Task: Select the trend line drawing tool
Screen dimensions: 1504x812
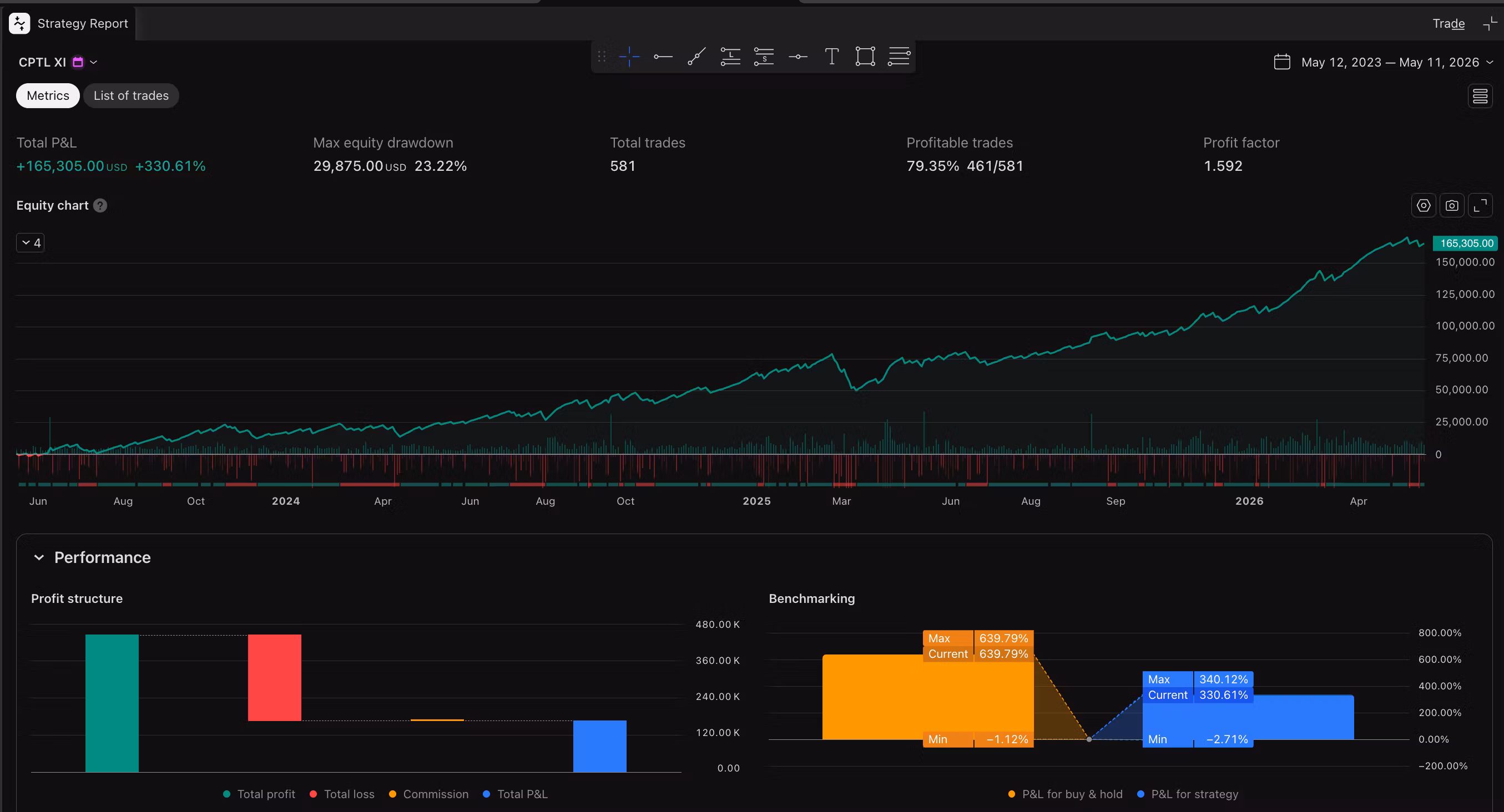Action: tap(697, 57)
